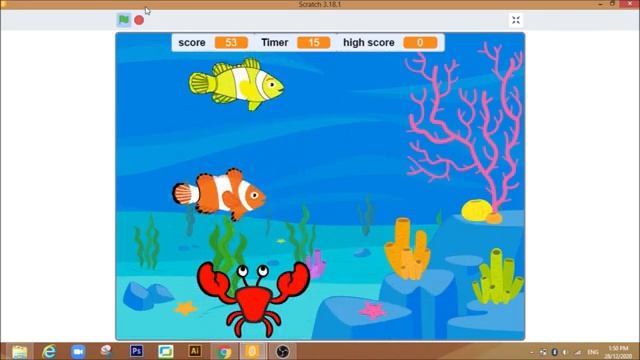Open the paint-like app icon next to Zoom on the taskbar
The height and width of the screenshot is (360, 640).
point(107,351)
